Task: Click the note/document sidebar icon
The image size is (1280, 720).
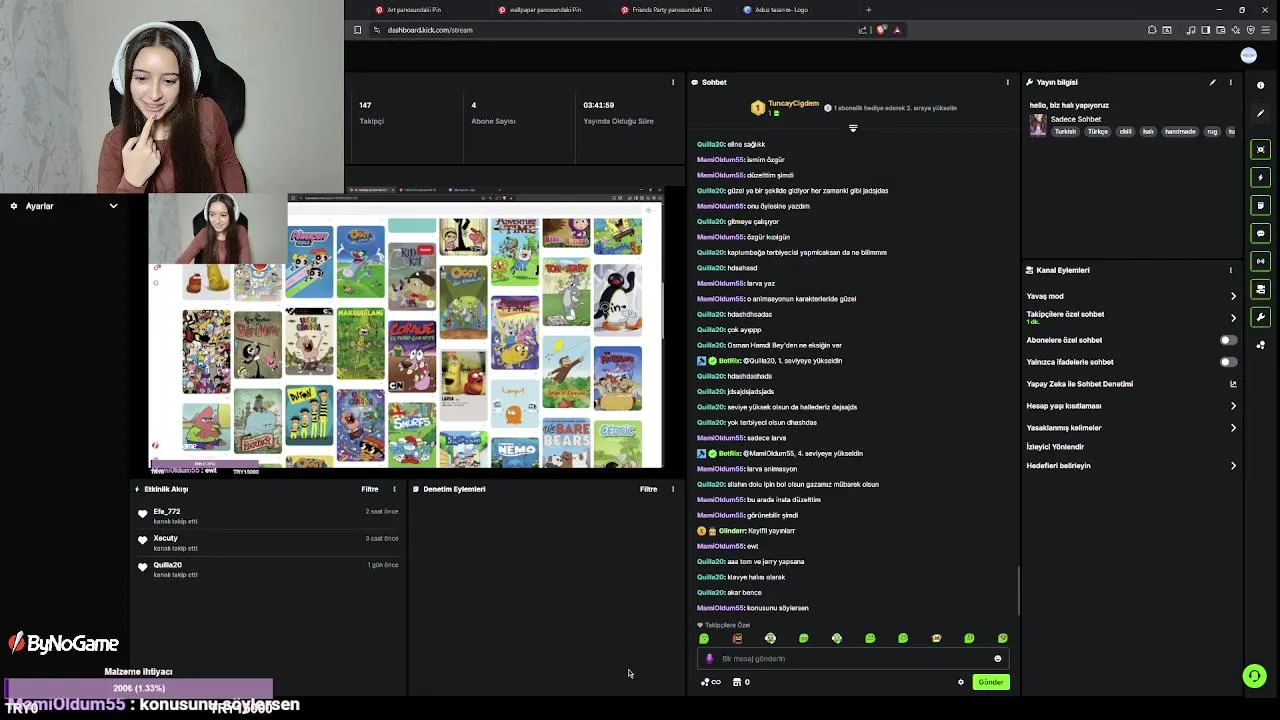Action: [x=1260, y=205]
